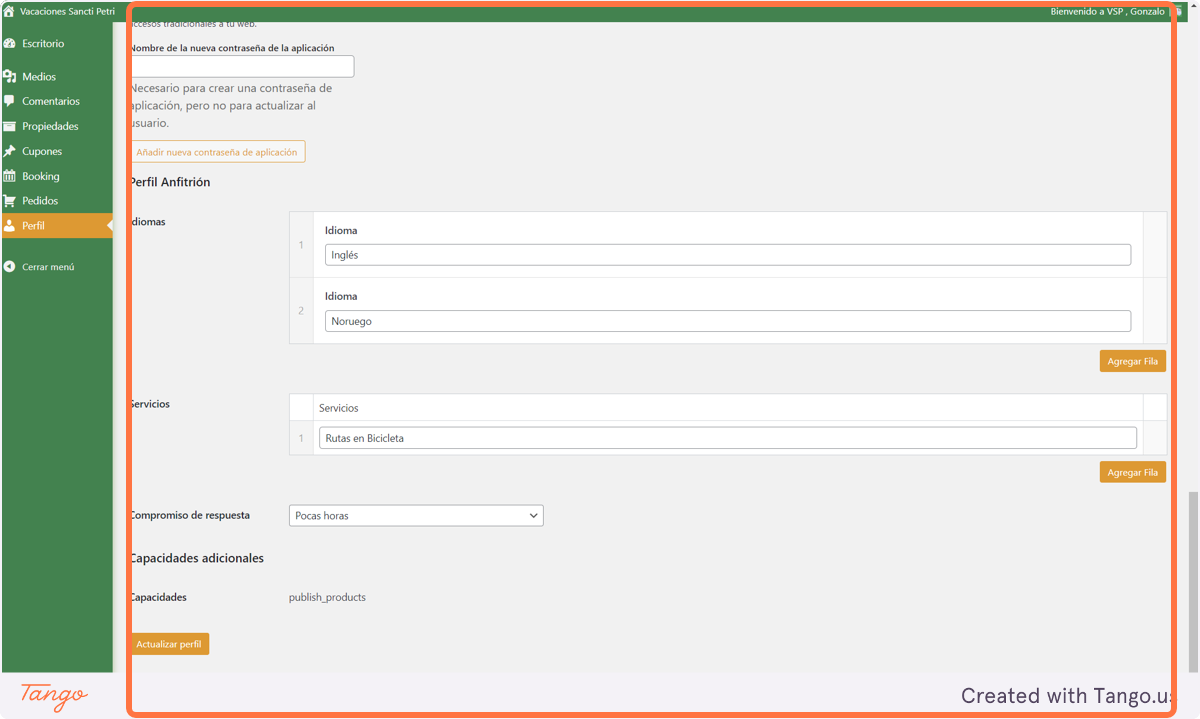The width and height of the screenshot is (1200, 719).
Task: Click Añadir nueva contraseña de aplicación button
Action: tap(216, 152)
